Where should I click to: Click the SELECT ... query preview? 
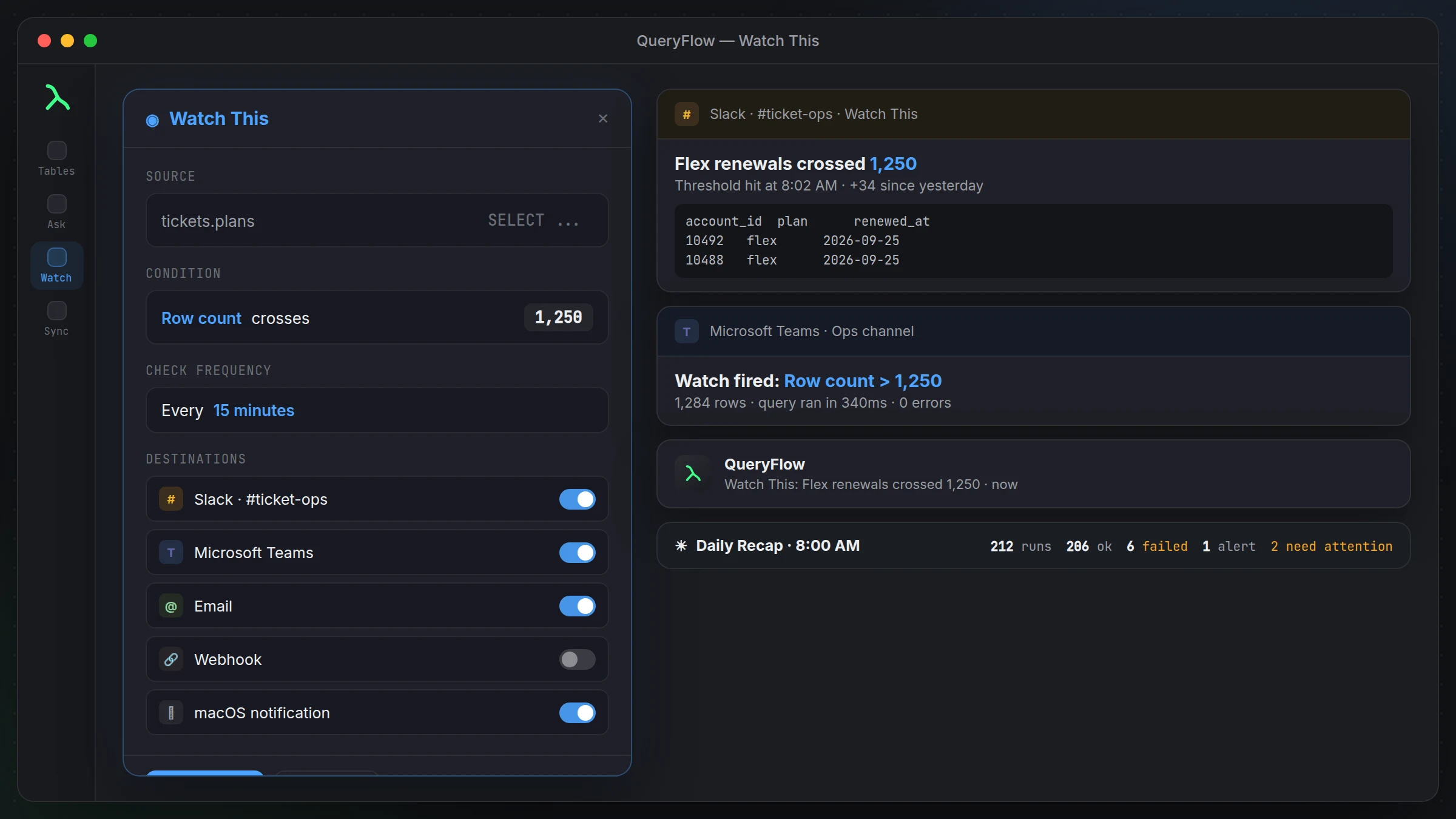(534, 220)
